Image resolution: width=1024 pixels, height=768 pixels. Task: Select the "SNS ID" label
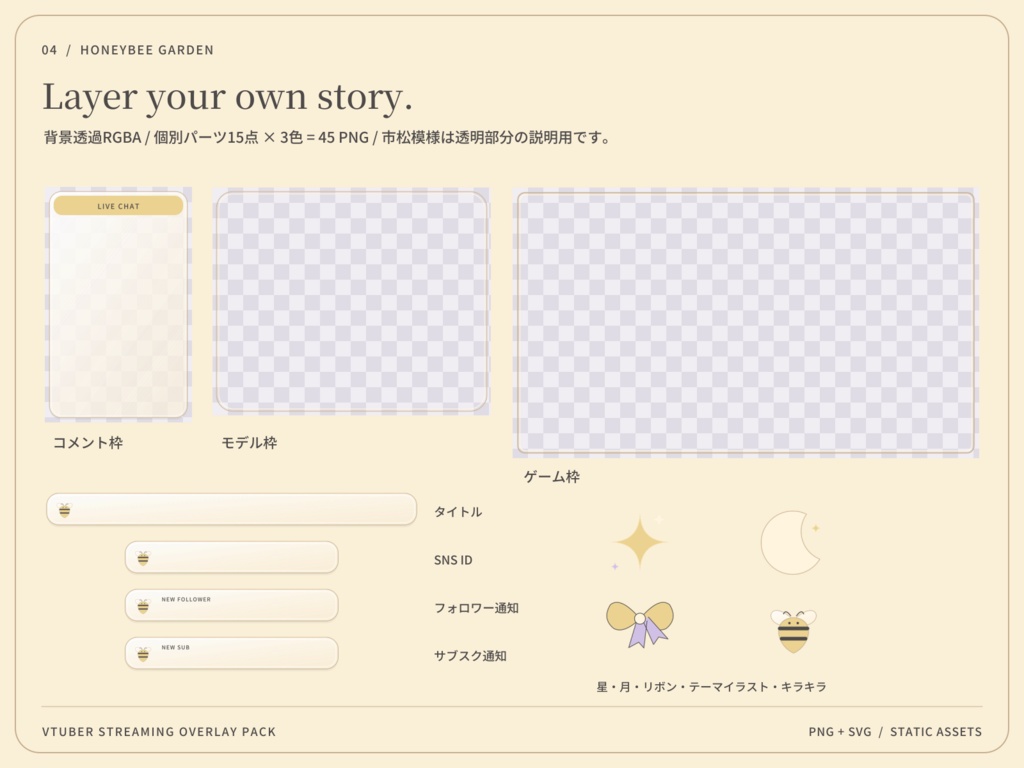[x=453, y=560]
